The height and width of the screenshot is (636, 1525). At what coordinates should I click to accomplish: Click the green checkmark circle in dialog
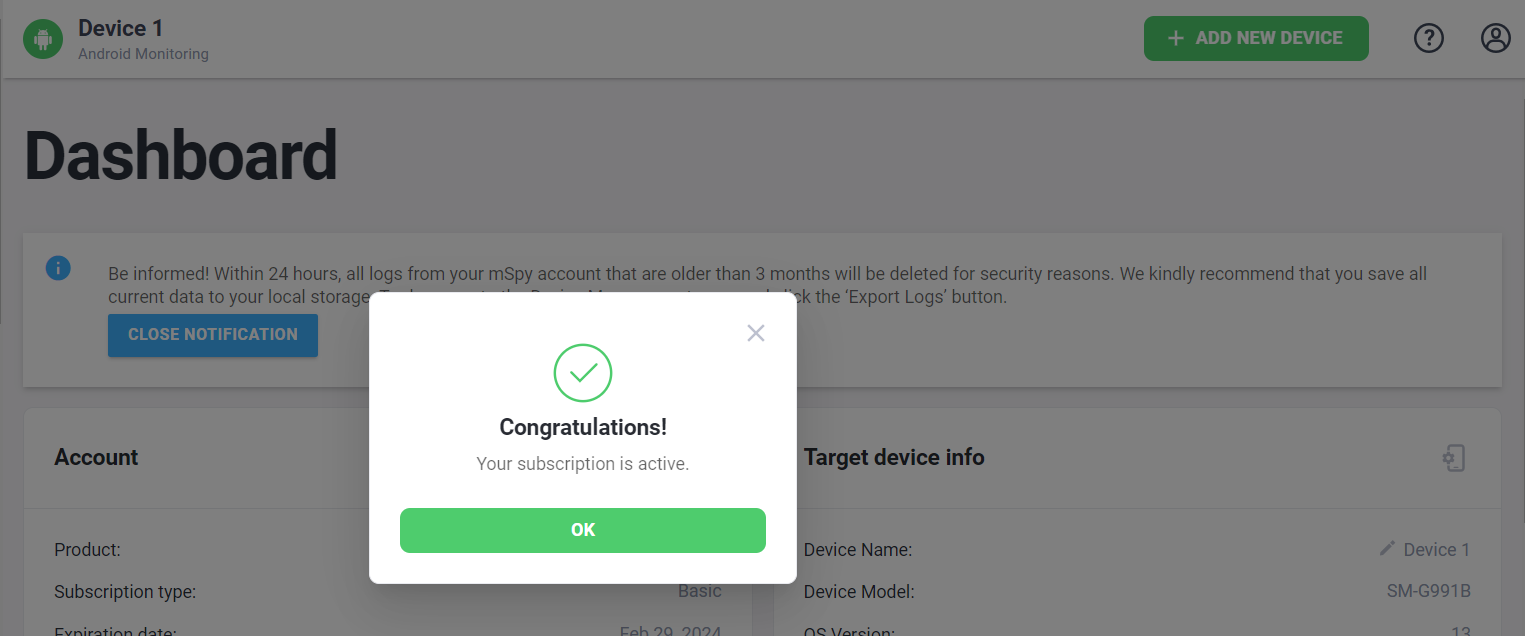click(583, 373)
